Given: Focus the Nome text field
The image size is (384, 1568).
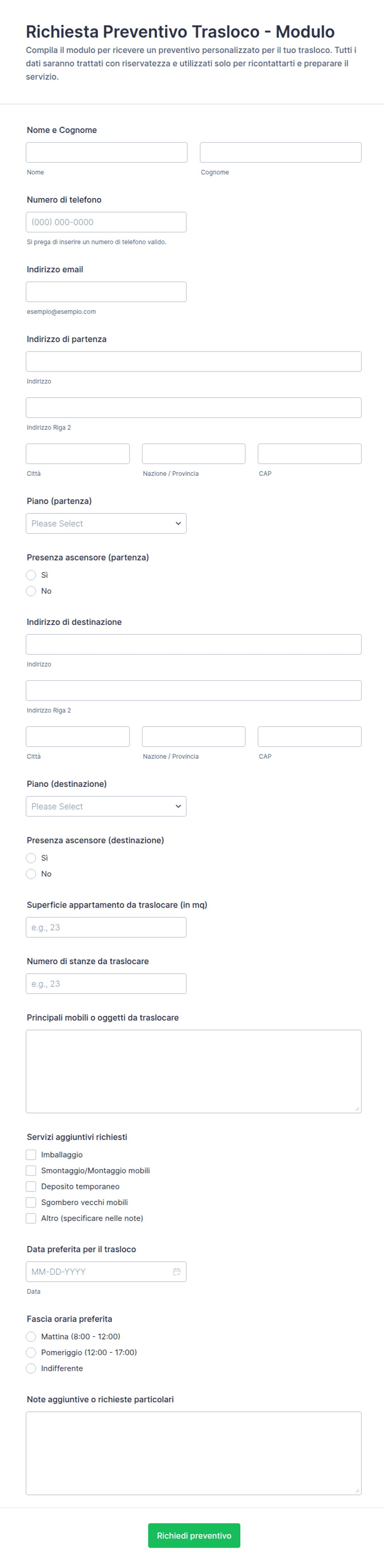Looking at the screenshot, I should click(x=107, y=152).
